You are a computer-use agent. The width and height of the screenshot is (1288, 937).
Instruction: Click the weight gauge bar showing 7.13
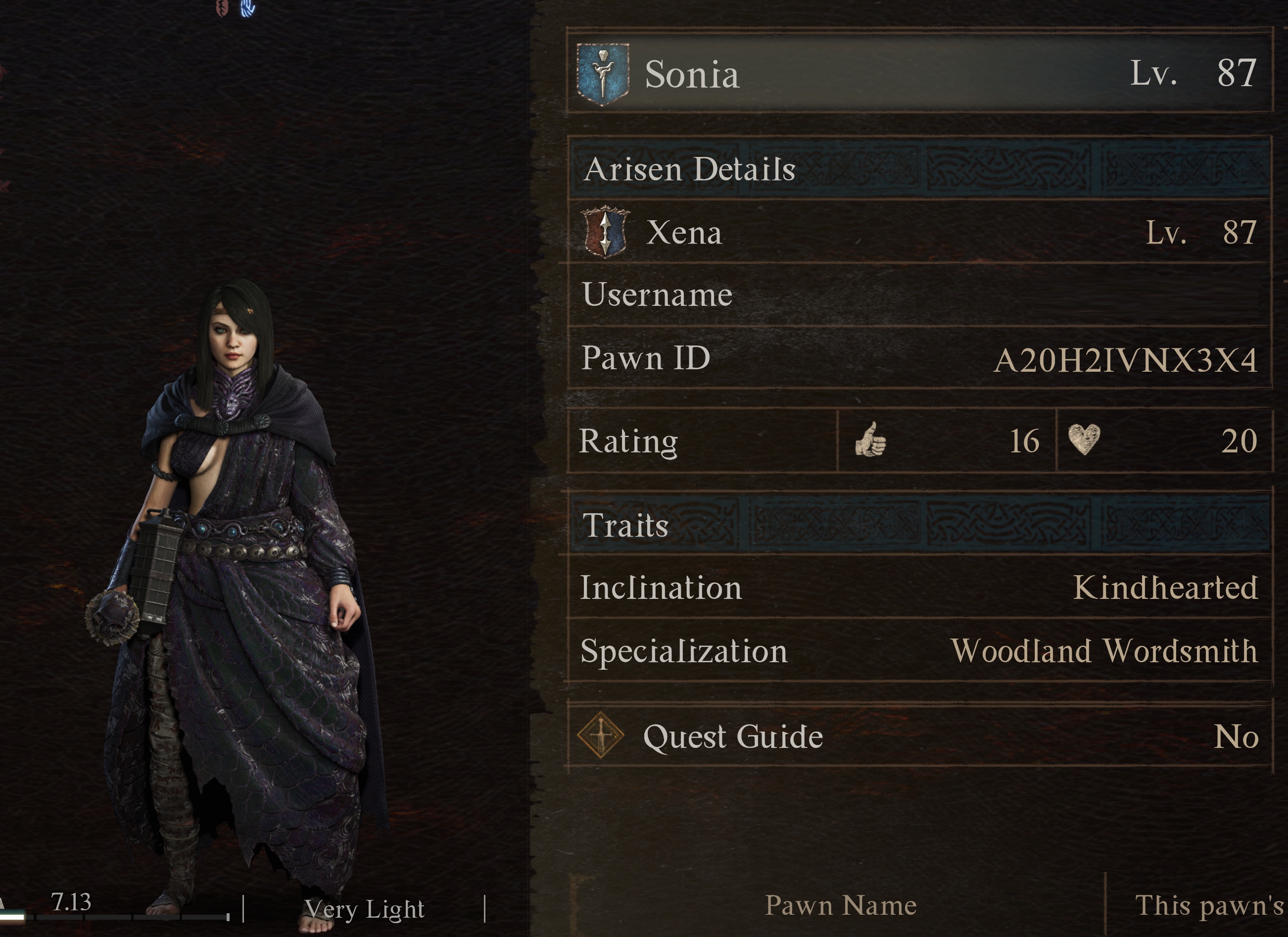click(x=115, y=916)
